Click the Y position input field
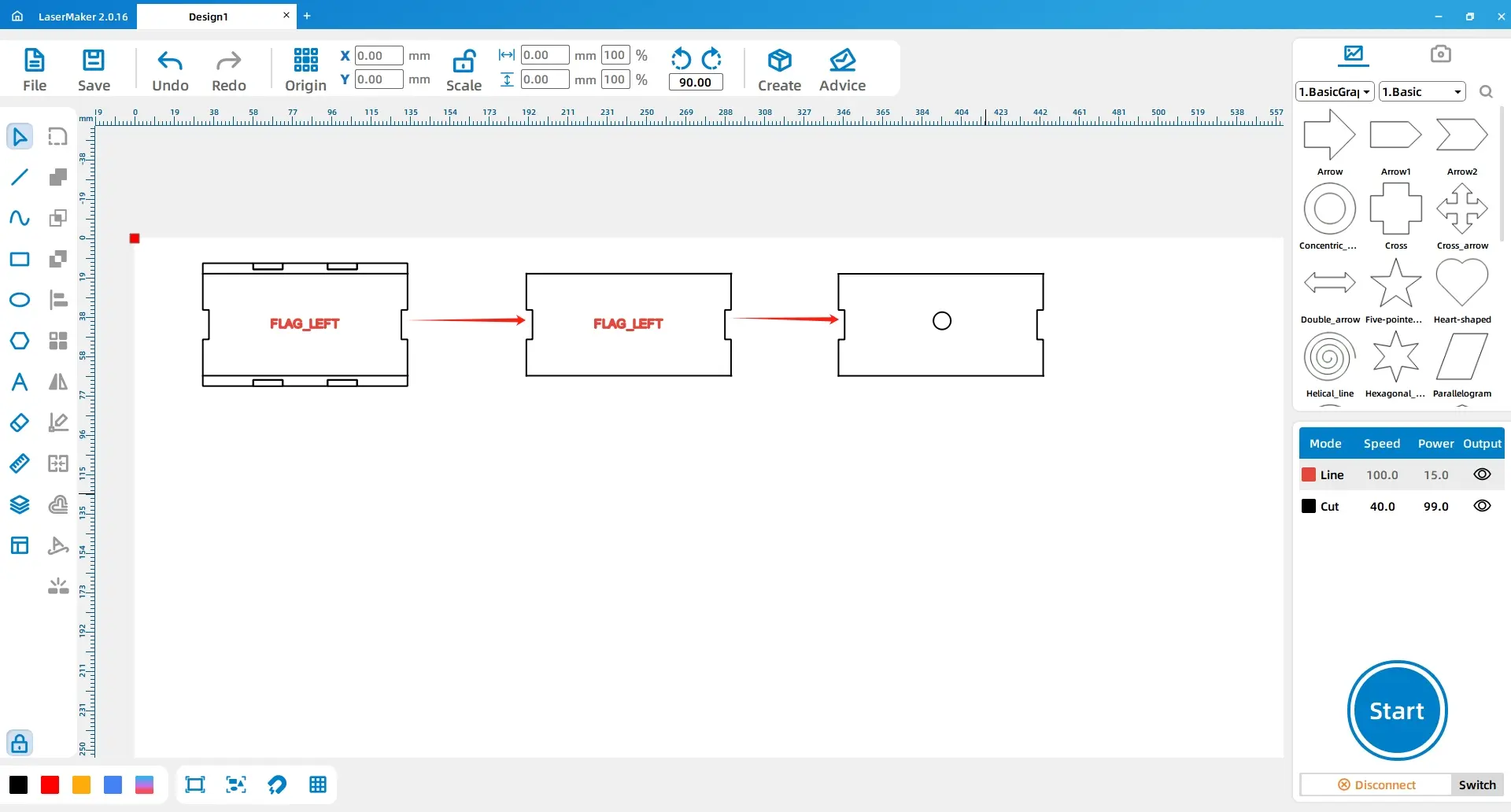This screenshot has height=812, width=1511. pos(379,79)
